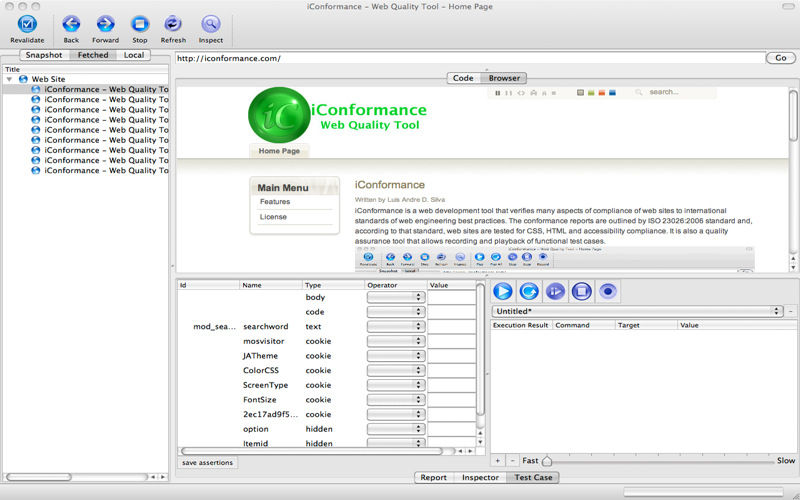800x500 pixels.
Task: Open the Operator dropdown for the ScreenType row
Action: [396, 385]
